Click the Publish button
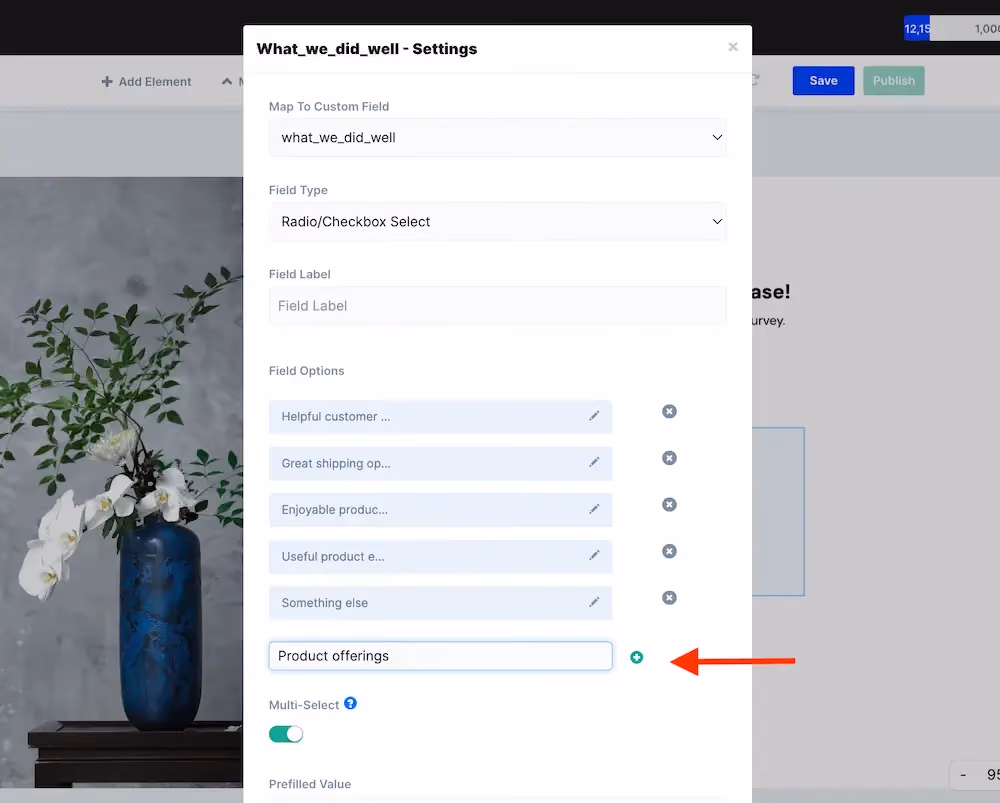The width and height of the screenshot is (1000, 803). pyautogui.click(x=893, y=81)
